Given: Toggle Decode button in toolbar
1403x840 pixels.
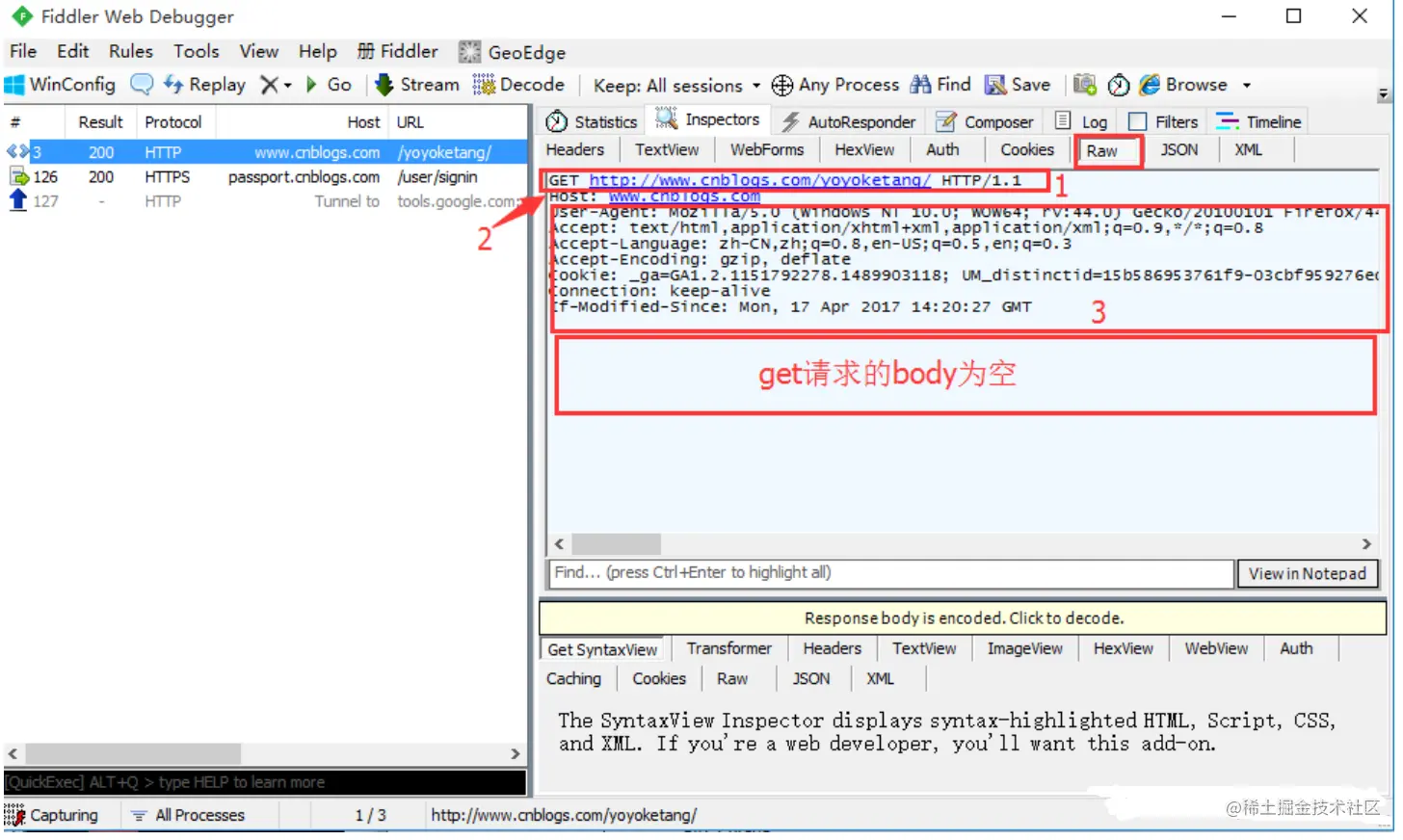Looking at the screenshot, I should click(518, 85).
